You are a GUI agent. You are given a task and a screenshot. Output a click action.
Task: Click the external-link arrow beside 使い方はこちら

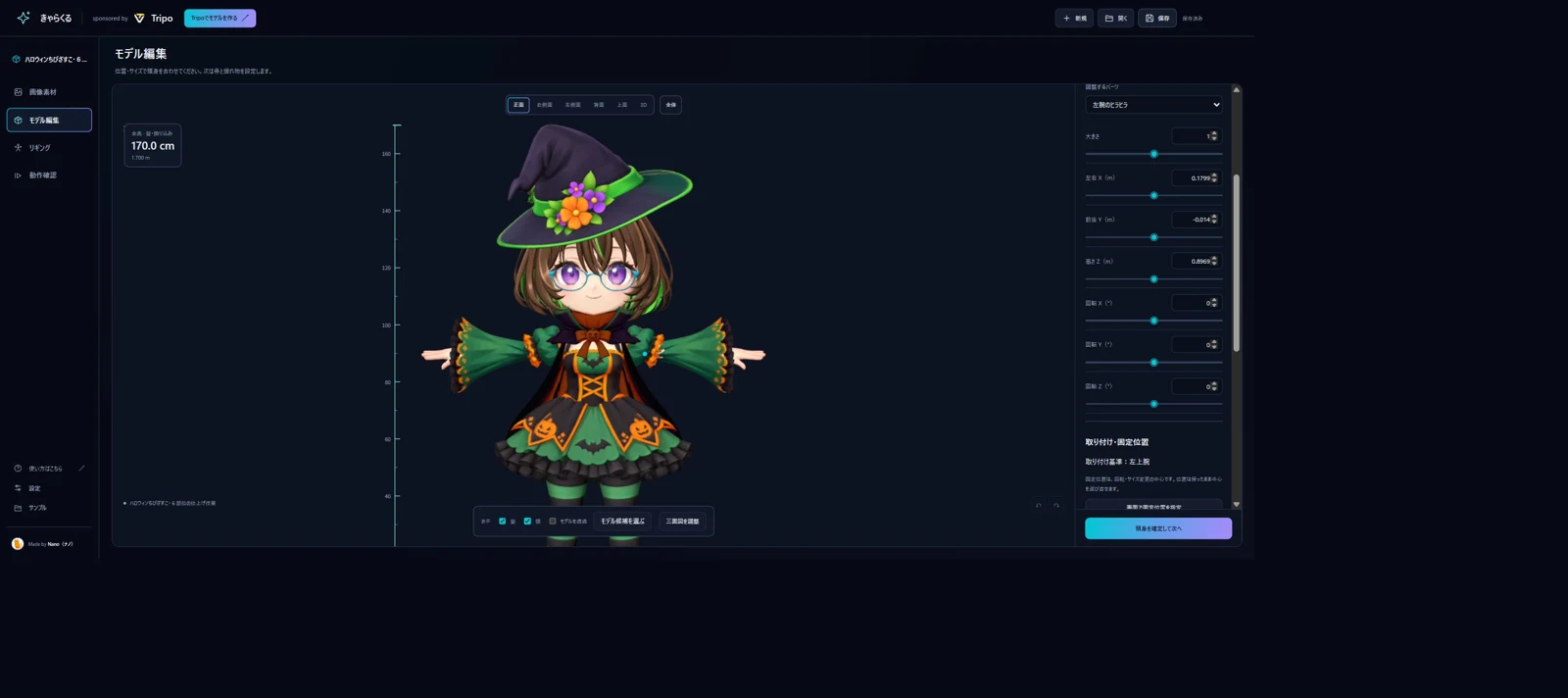[x=81, y=468]
